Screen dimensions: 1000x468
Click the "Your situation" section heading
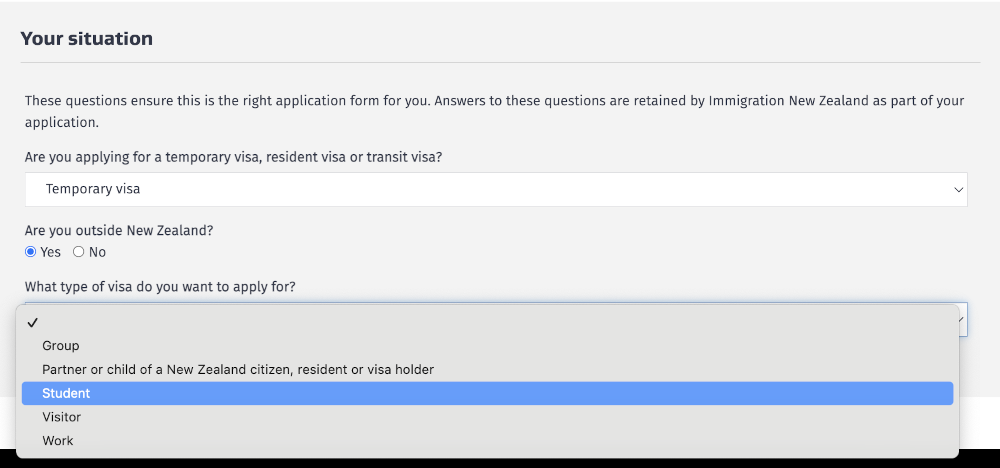pos(87,39)
